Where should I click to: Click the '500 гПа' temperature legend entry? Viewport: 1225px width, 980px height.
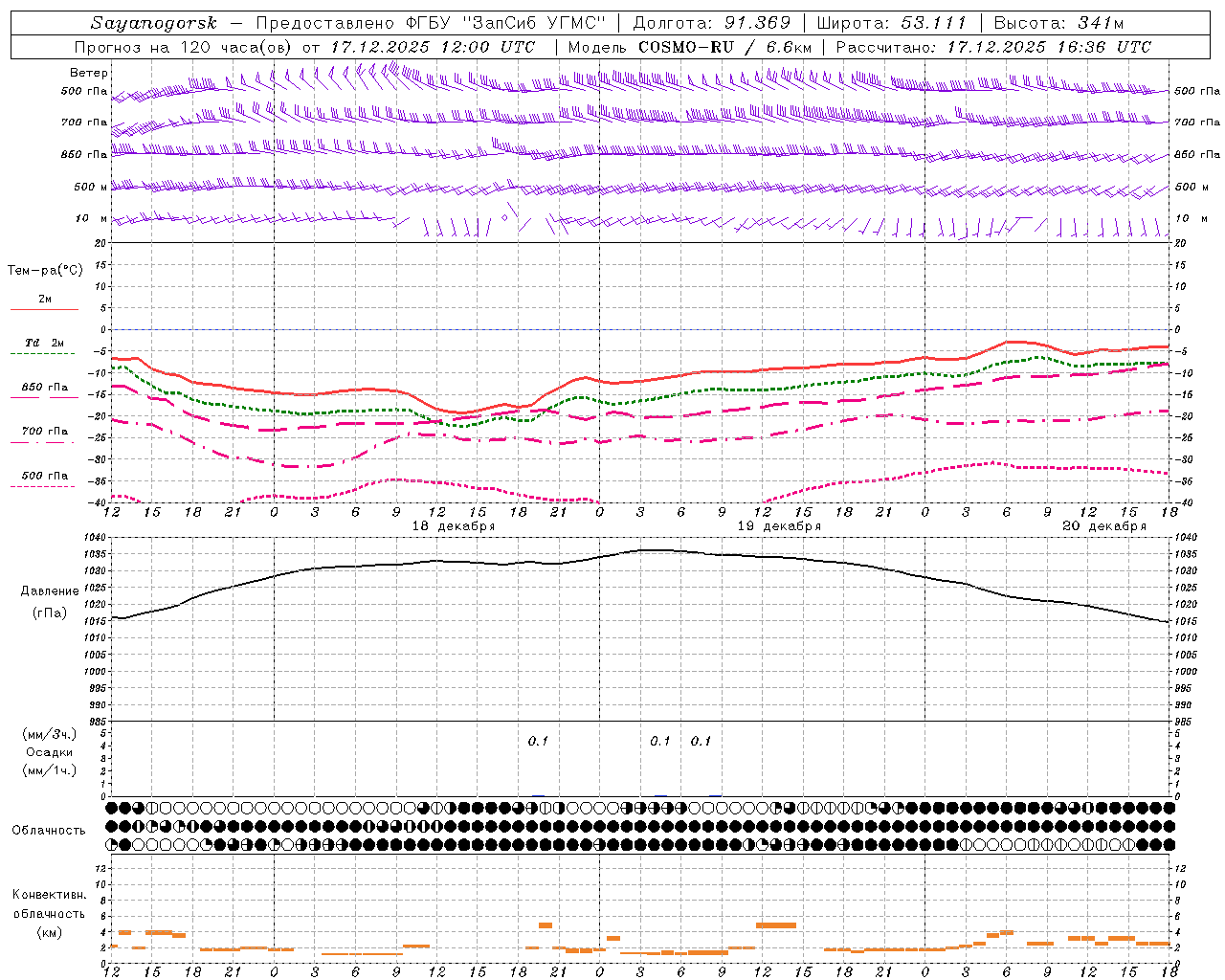[45, 476]
